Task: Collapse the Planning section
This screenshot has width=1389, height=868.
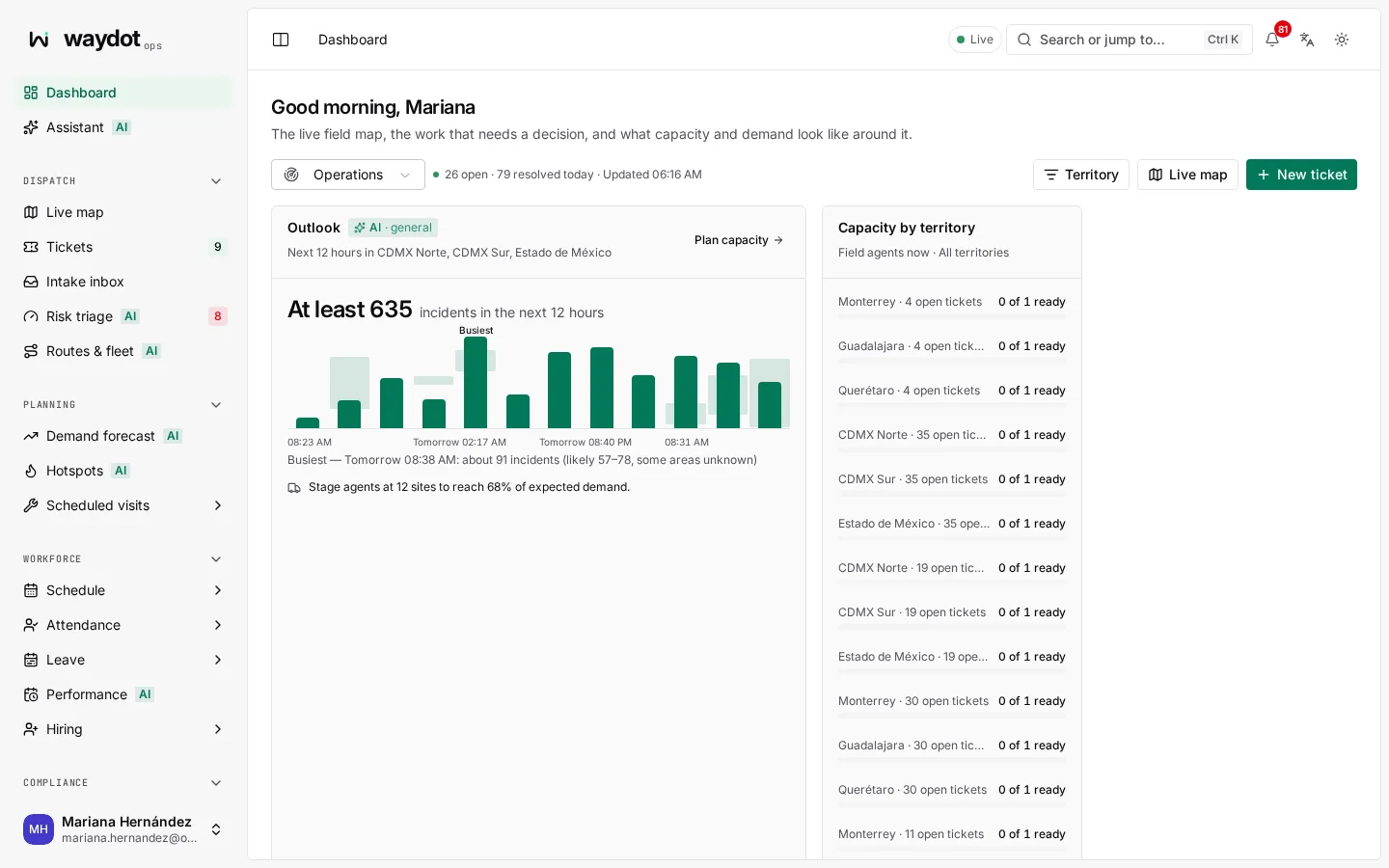Action: coord(216,405)
